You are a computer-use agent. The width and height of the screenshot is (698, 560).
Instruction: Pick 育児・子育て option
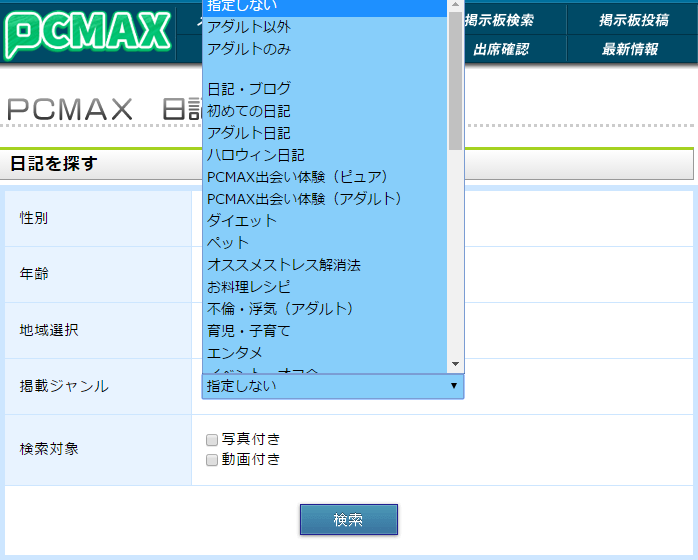pyautogui.click(x=325, y=331)
